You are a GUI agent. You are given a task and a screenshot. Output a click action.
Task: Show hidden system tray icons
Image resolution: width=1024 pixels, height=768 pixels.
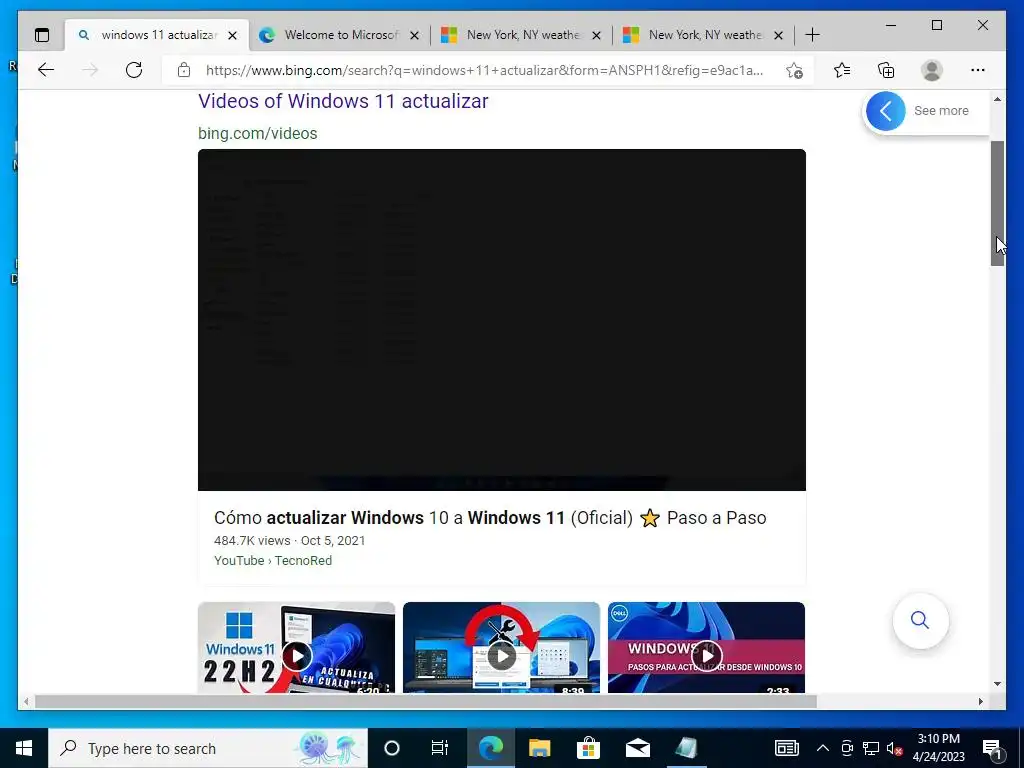point(823,748)
